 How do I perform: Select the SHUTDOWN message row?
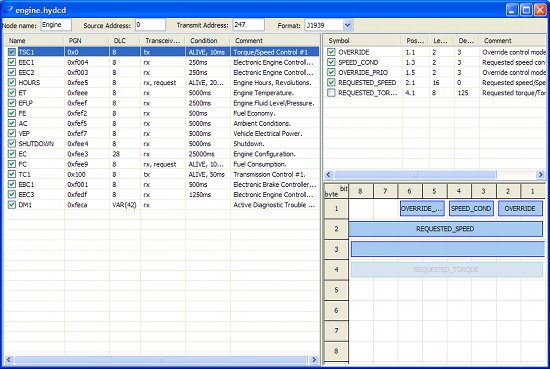[x=162, y=143]
